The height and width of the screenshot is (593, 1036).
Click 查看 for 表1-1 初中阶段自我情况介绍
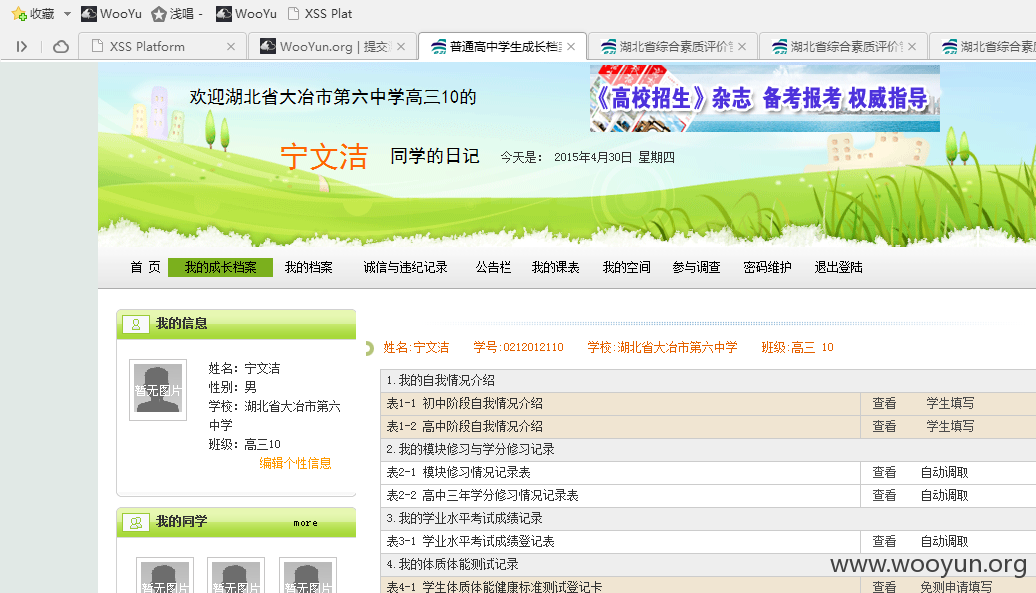[x=884, y=403]
